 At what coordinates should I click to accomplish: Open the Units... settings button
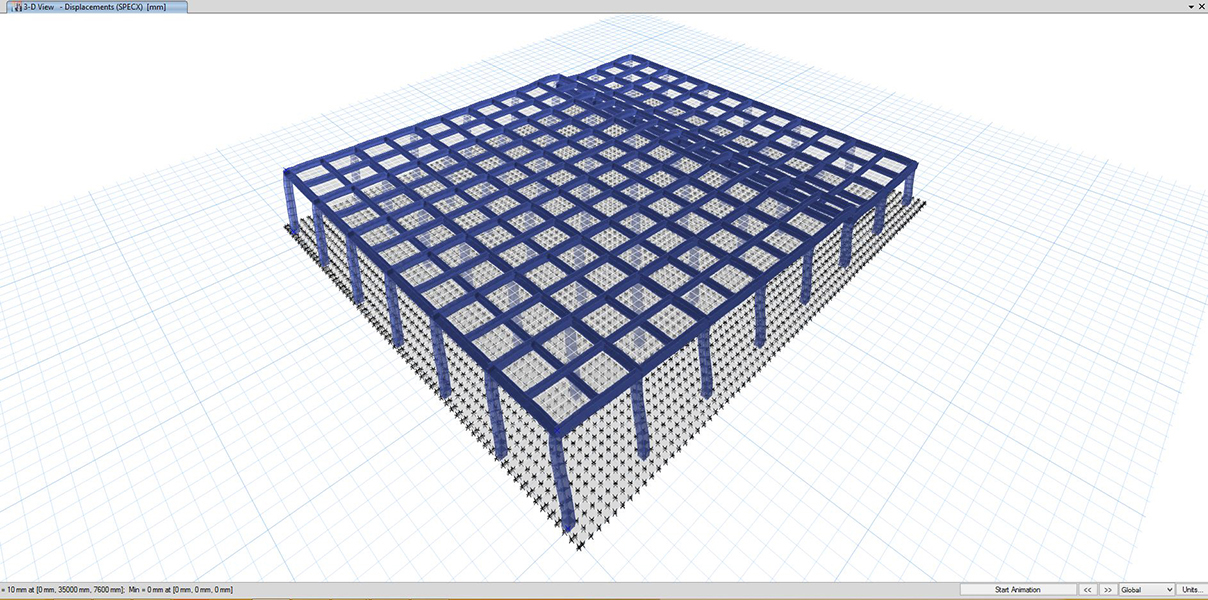(x=1192, y=590)
